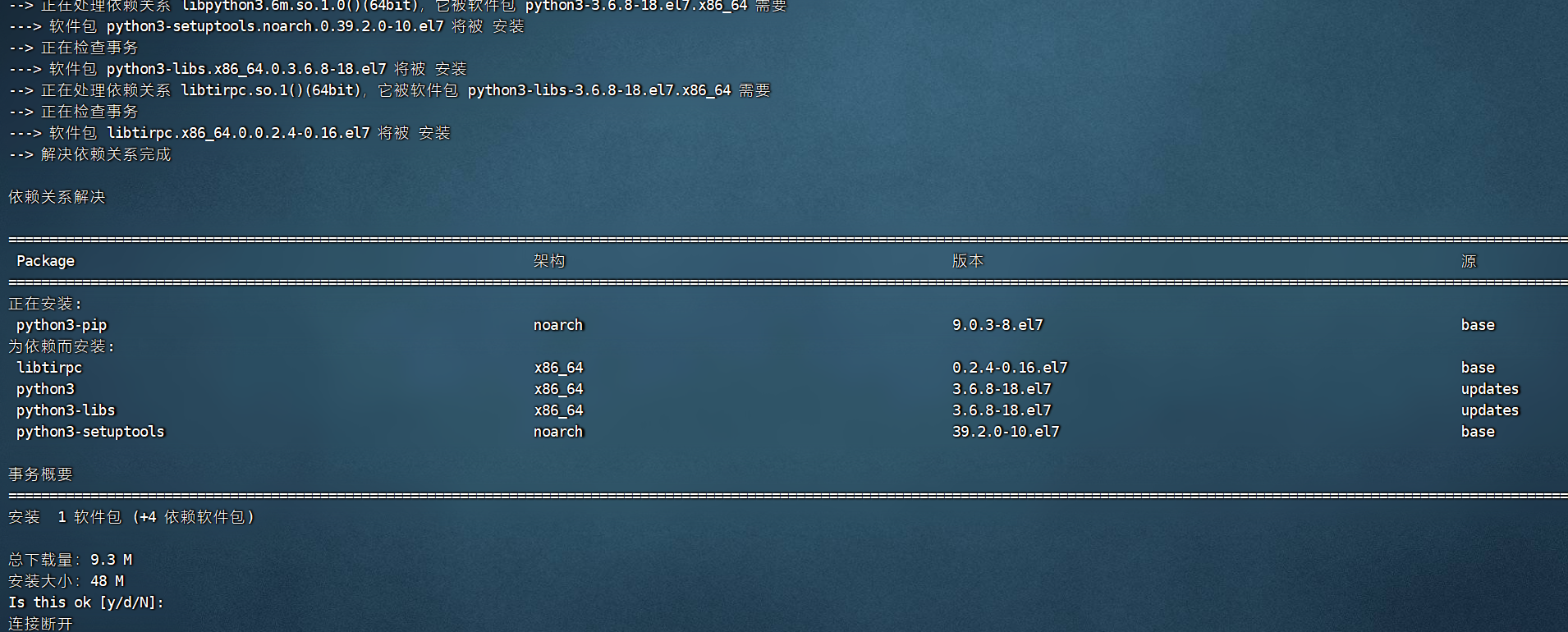Click the '安装 1 软件包 (+4 依赖软件包)' line
Viewport: 1568px width, 632px height.
pyautogui.click(x=131, y=517)
